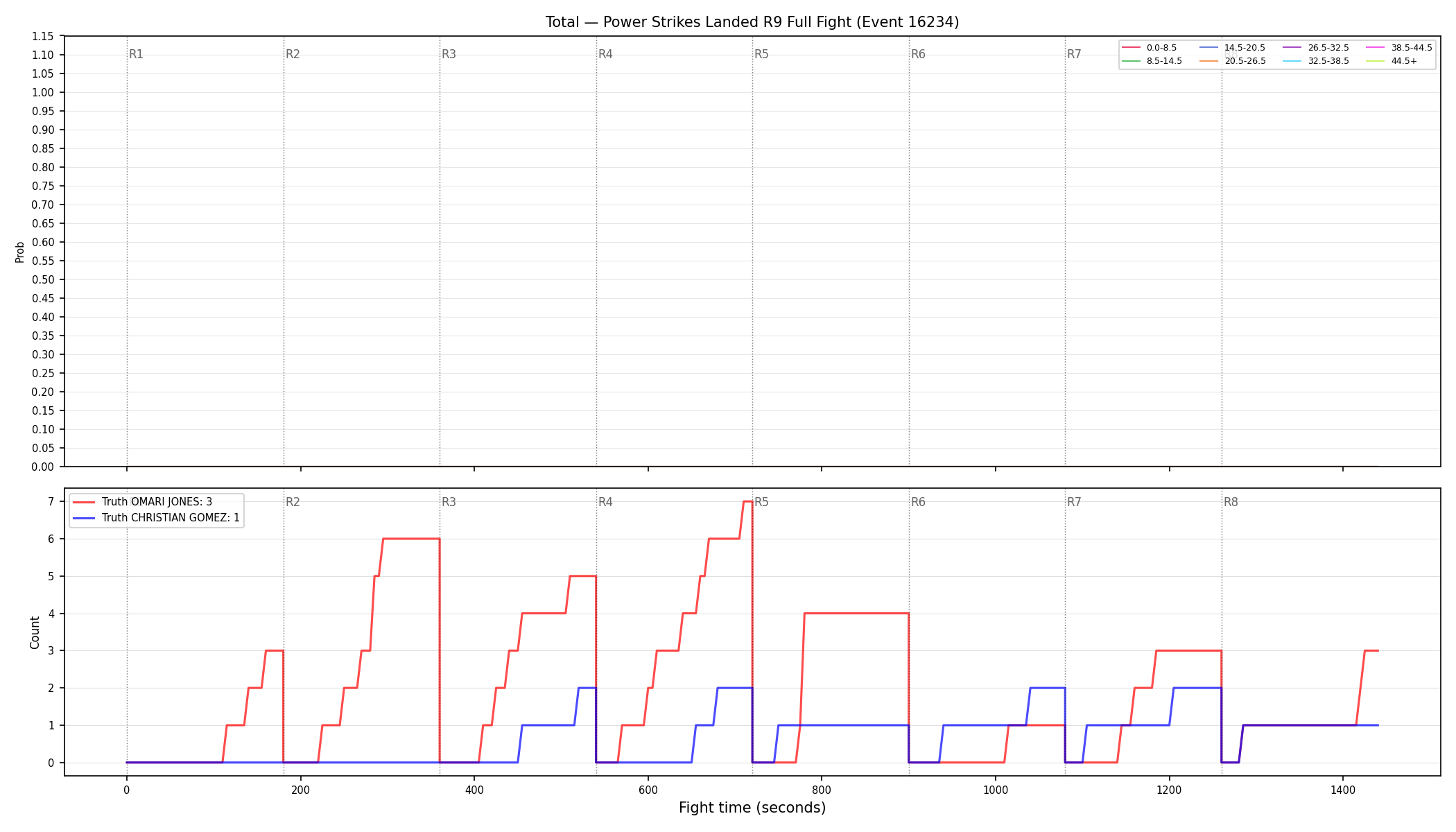Click the 6 tick on Count axis

click(51, 539)
